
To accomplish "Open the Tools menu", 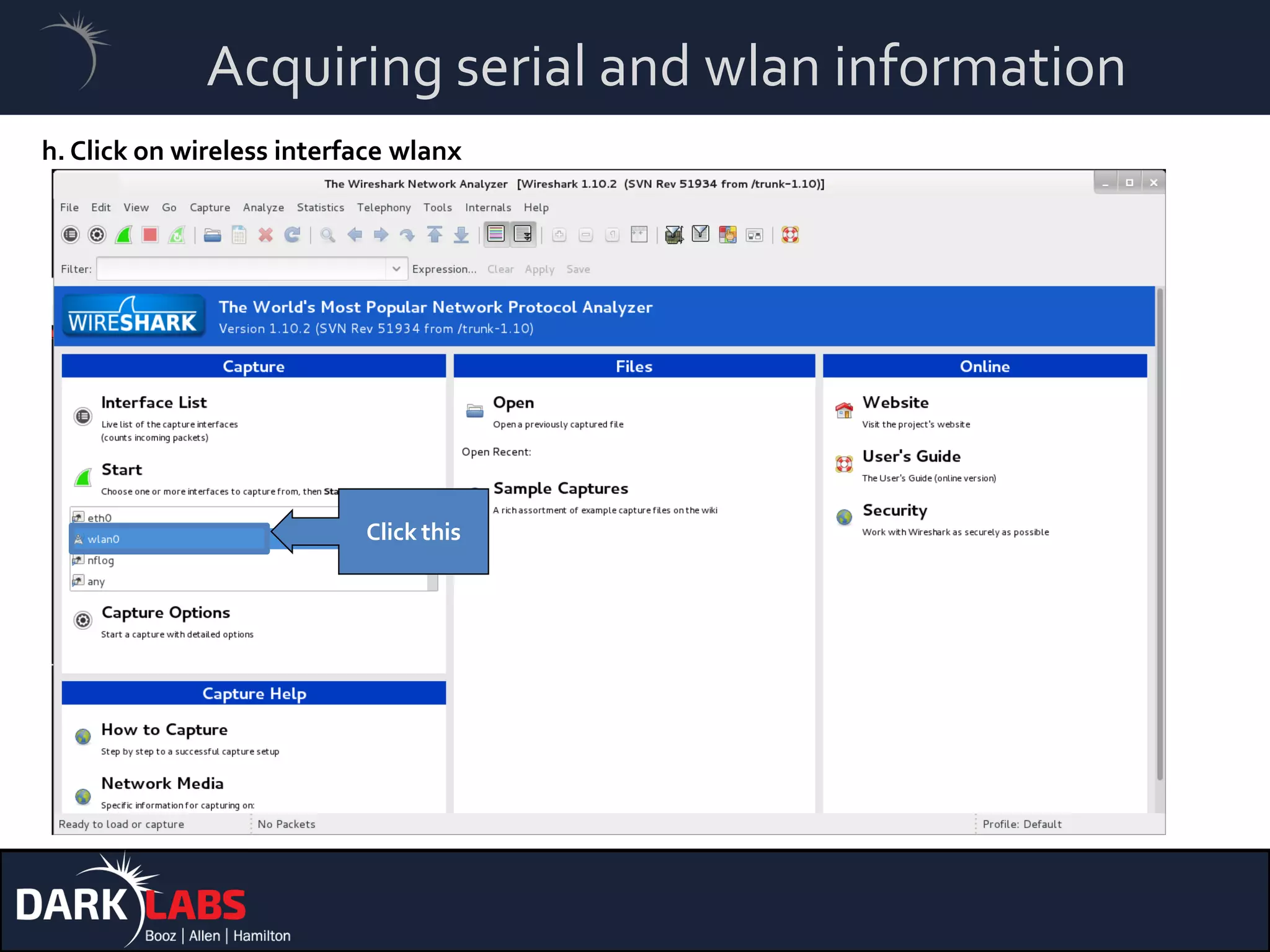I will 438,208.
